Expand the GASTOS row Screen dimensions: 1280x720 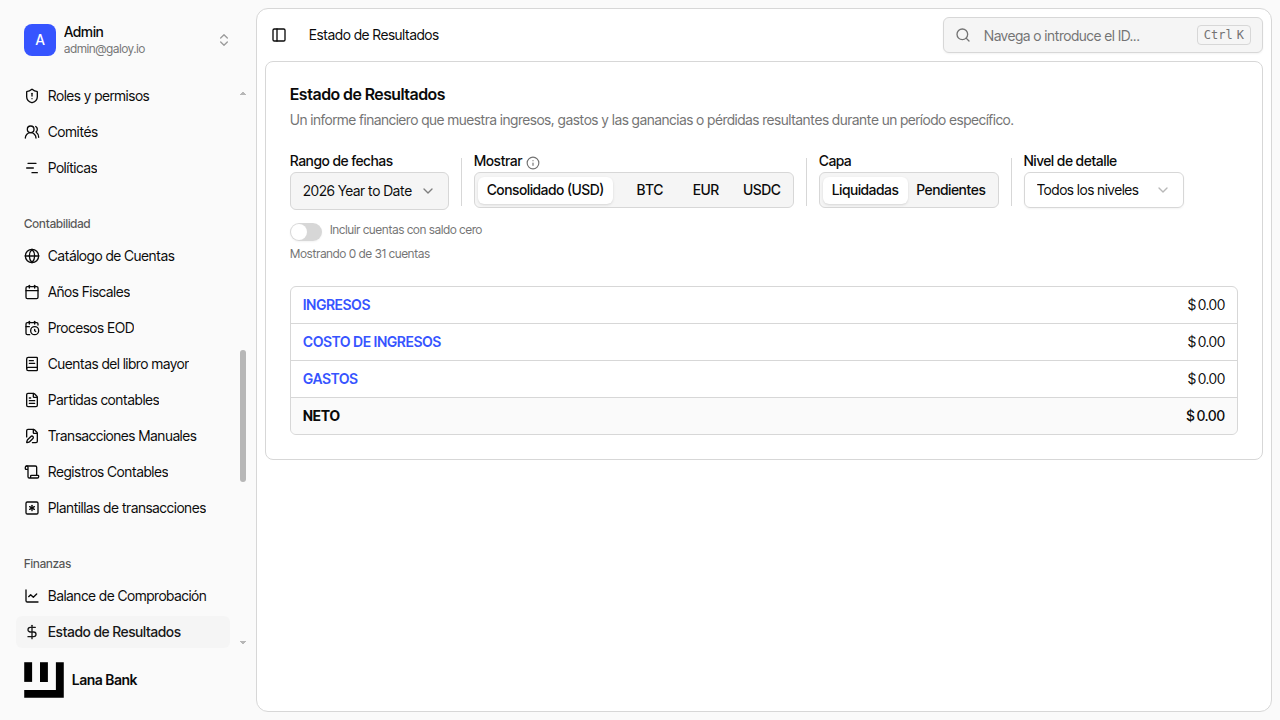pyautogui.click(x=764, y=379)
